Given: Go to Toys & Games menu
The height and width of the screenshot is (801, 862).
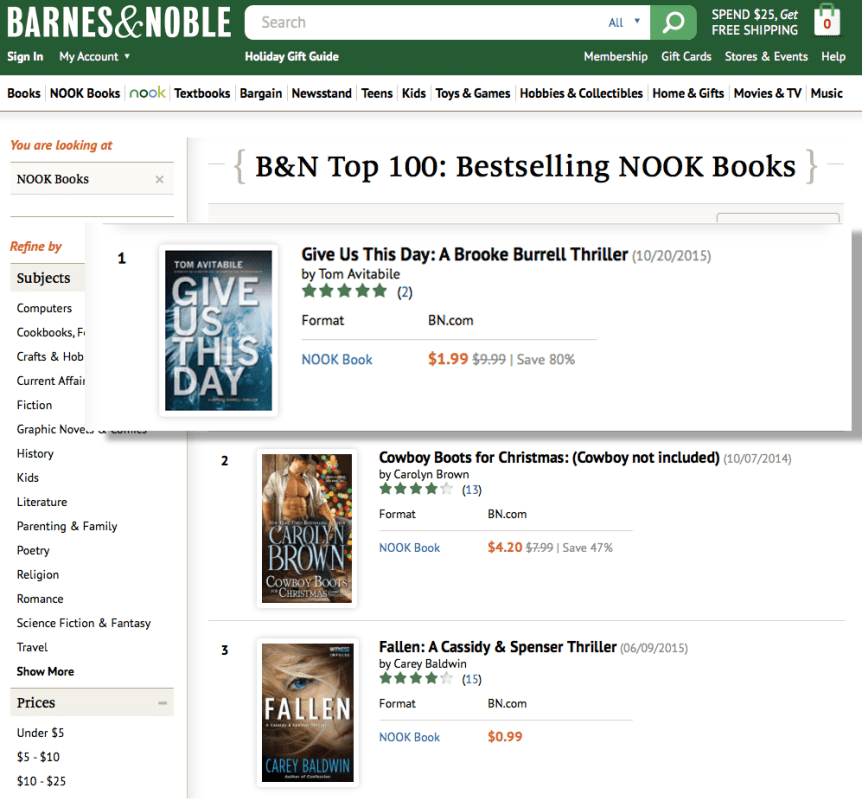Looking at the screenshot, I should (472, 93).
